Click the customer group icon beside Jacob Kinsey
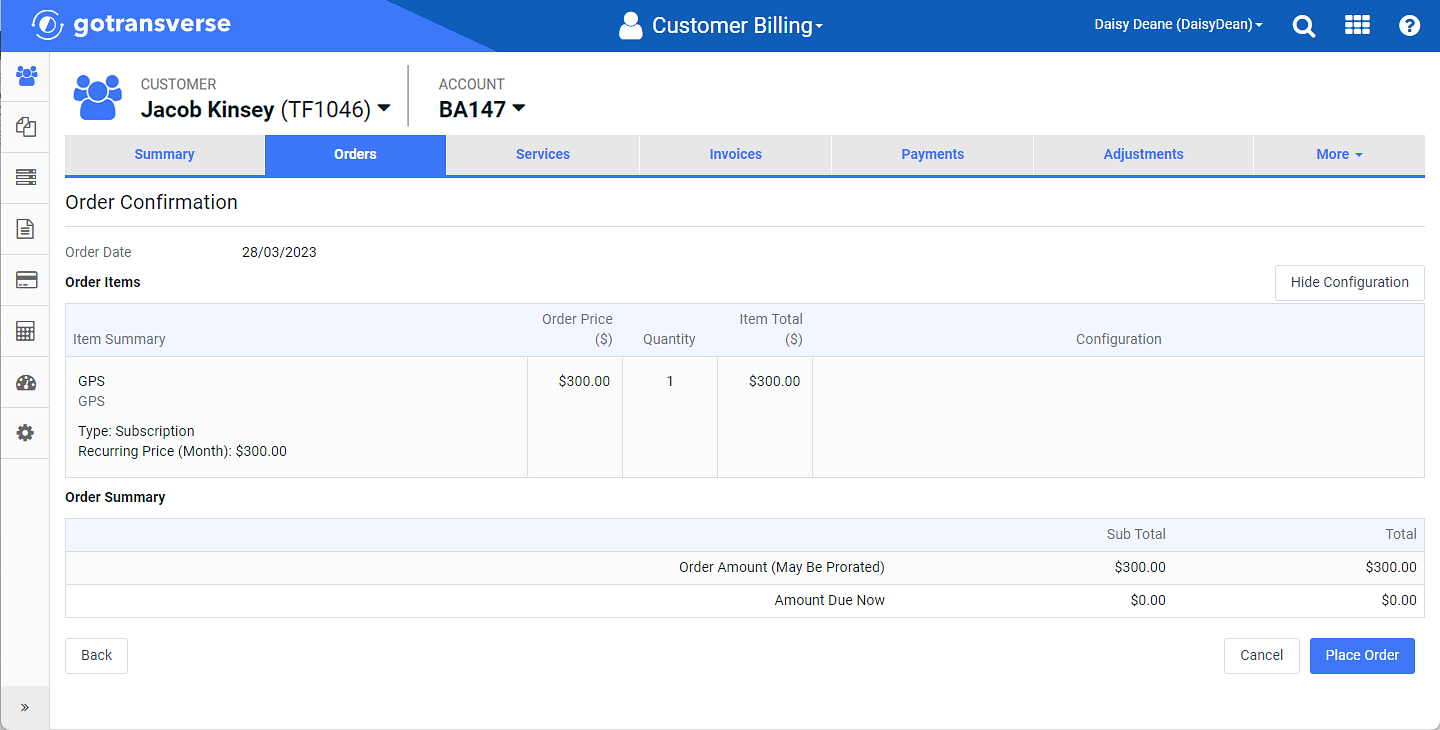 97,97
